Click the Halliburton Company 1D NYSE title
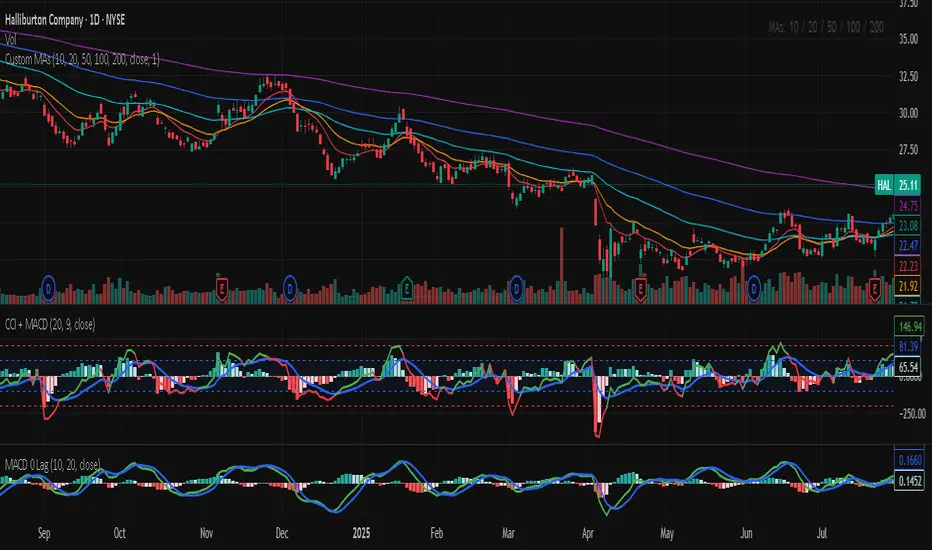 (x=65, y=20)
